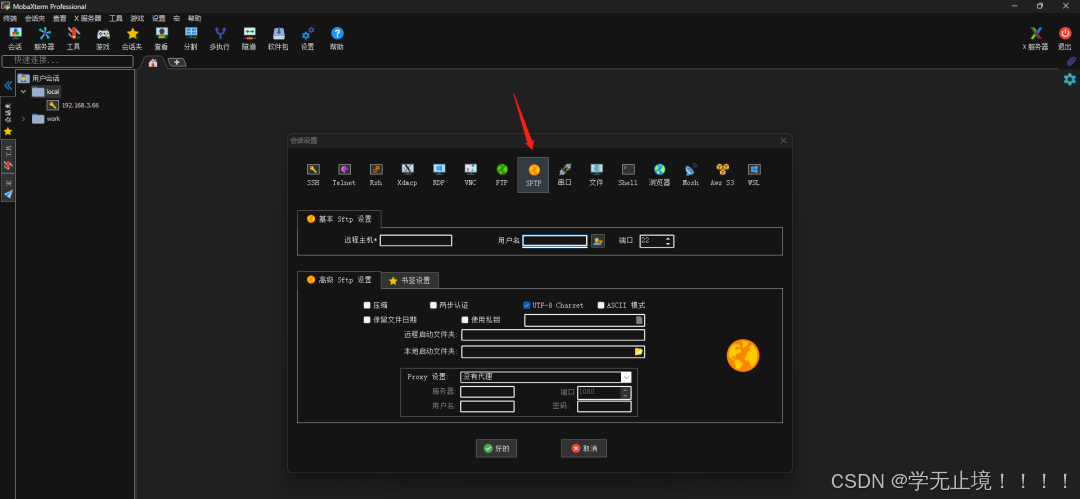The image size is (1080, 499).
Task: Select the Xdmcp session type
Action: point(407,175)
